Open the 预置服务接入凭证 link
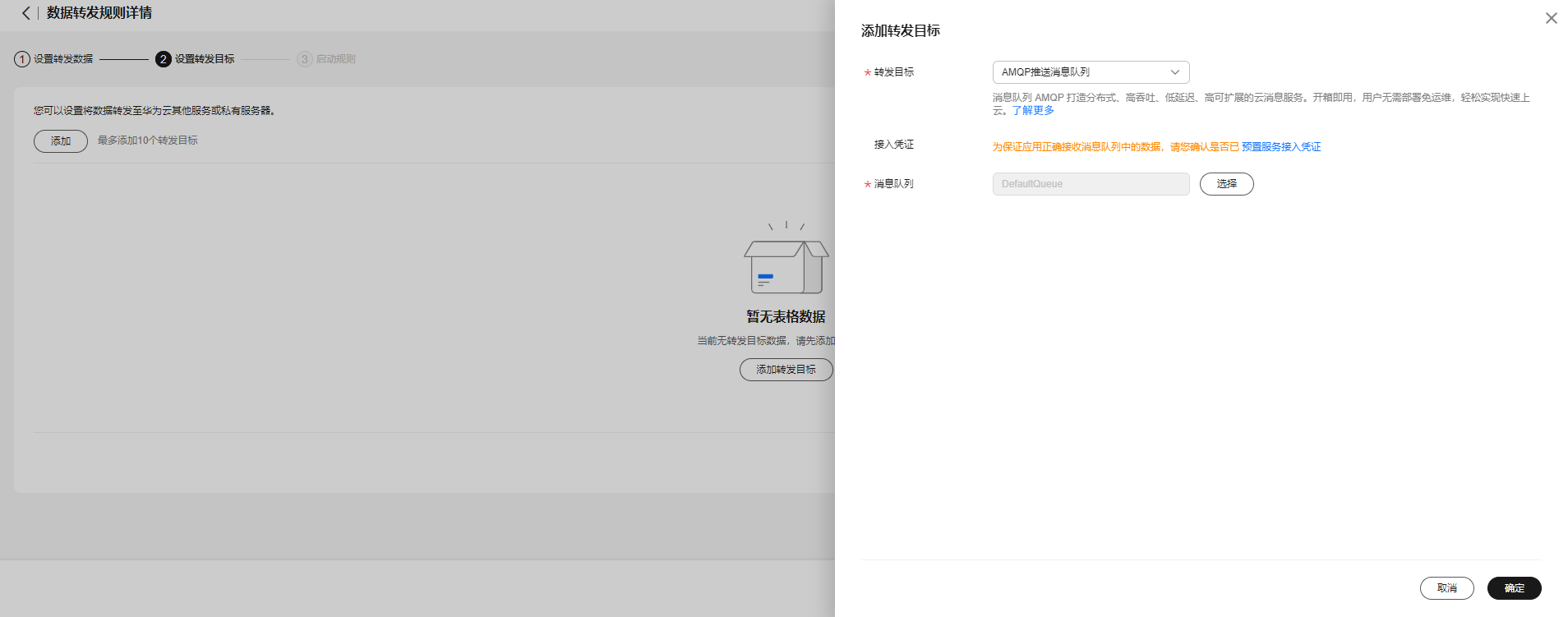 pyautogui.click(x=1281, y=147)
